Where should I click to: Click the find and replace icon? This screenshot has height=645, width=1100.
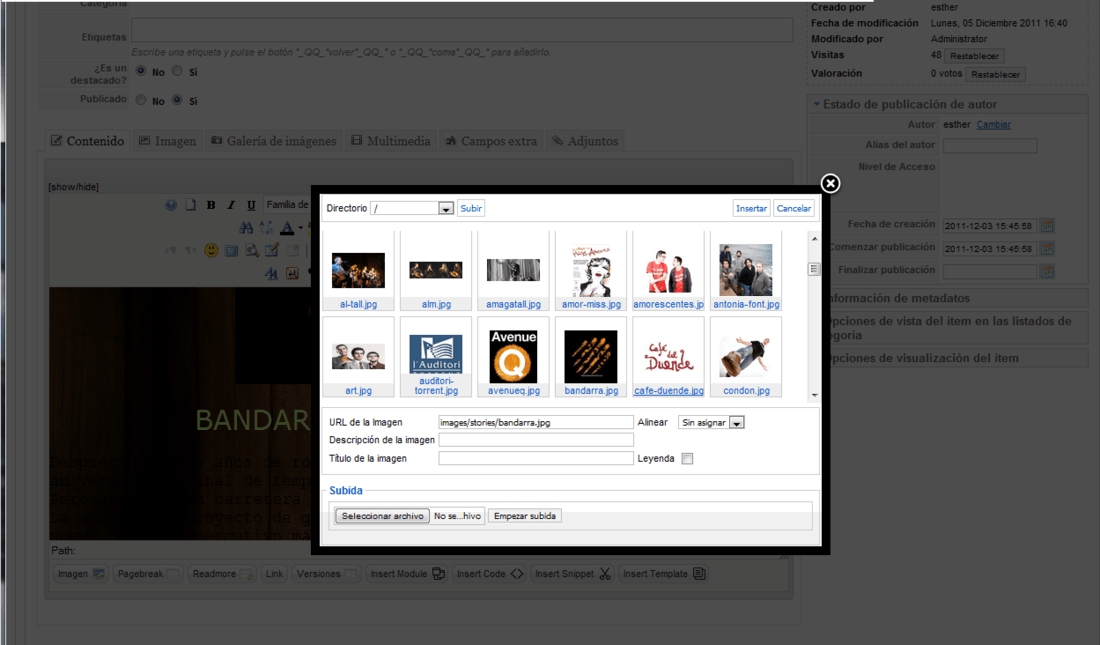click(x=267, y=228)
